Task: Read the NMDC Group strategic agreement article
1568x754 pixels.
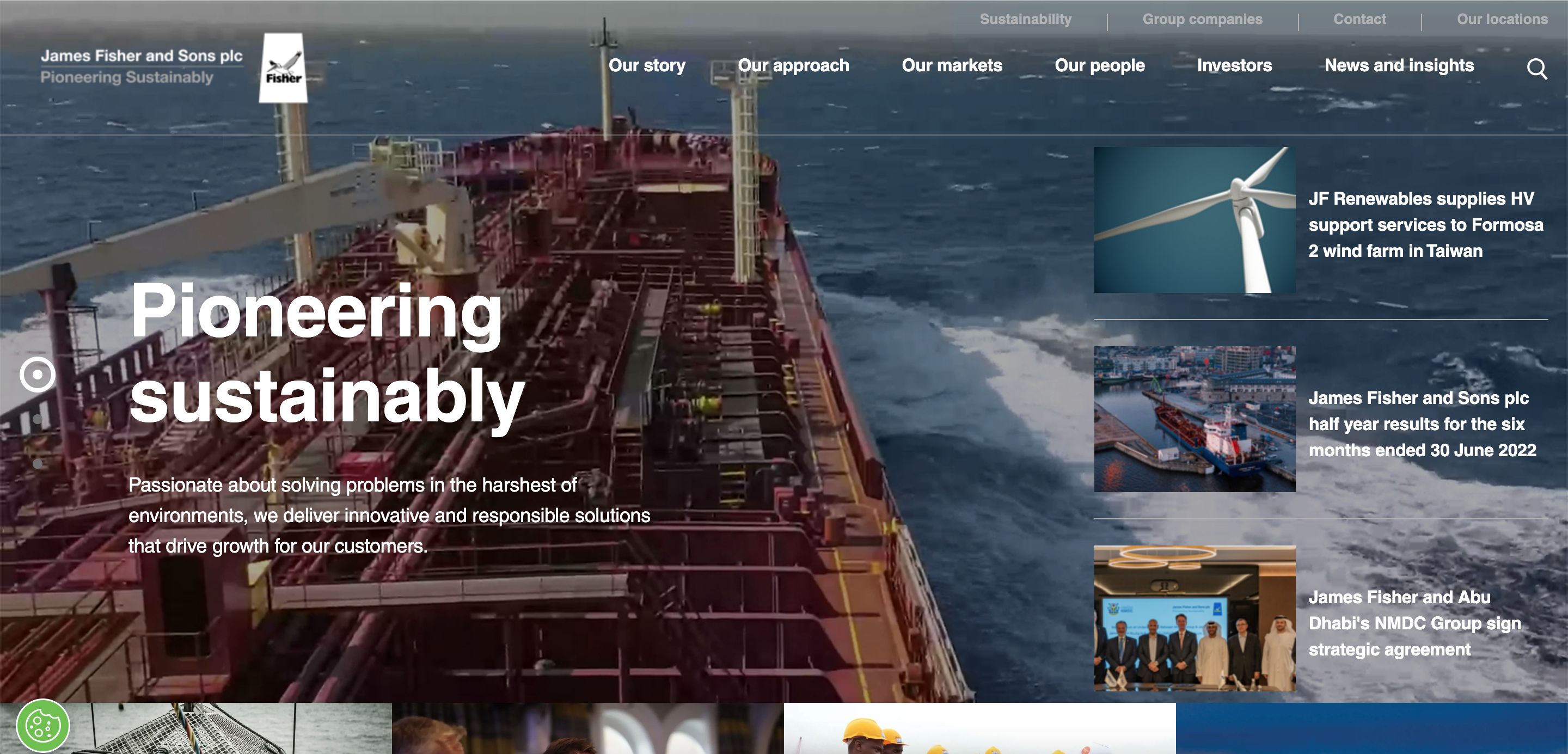Action: coord(1414,623)
